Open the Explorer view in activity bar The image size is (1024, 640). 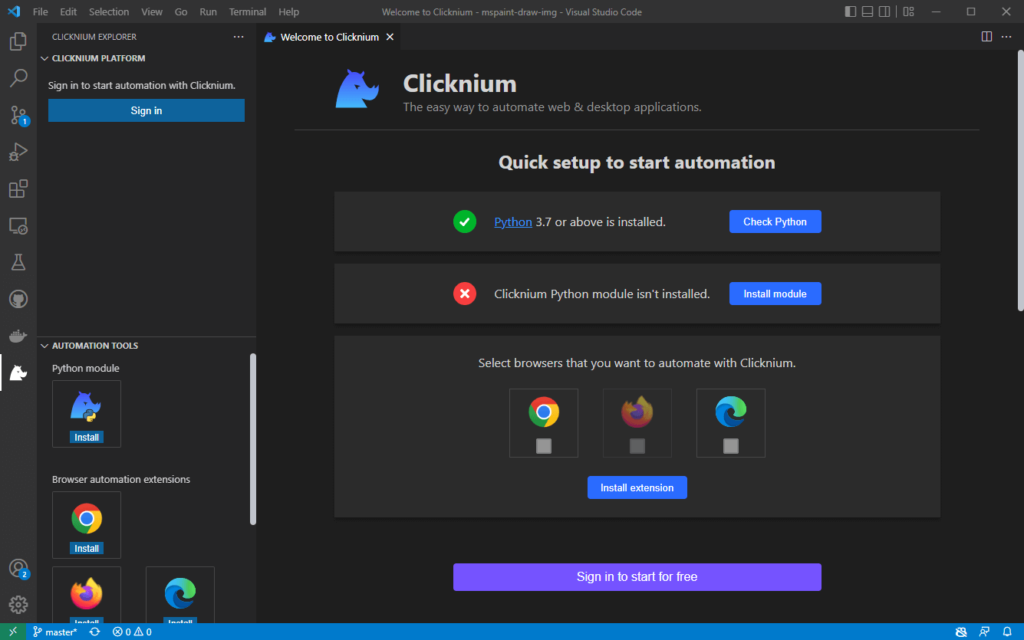click(18, 41)
